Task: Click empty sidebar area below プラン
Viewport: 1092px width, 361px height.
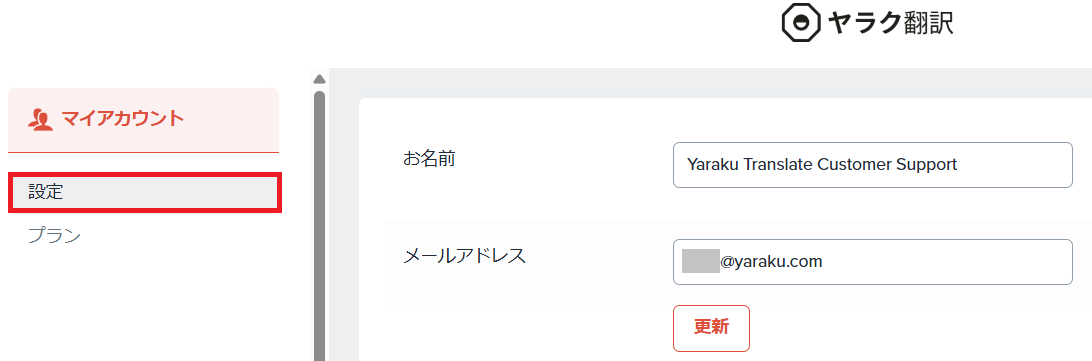Action: click(145, 307)
